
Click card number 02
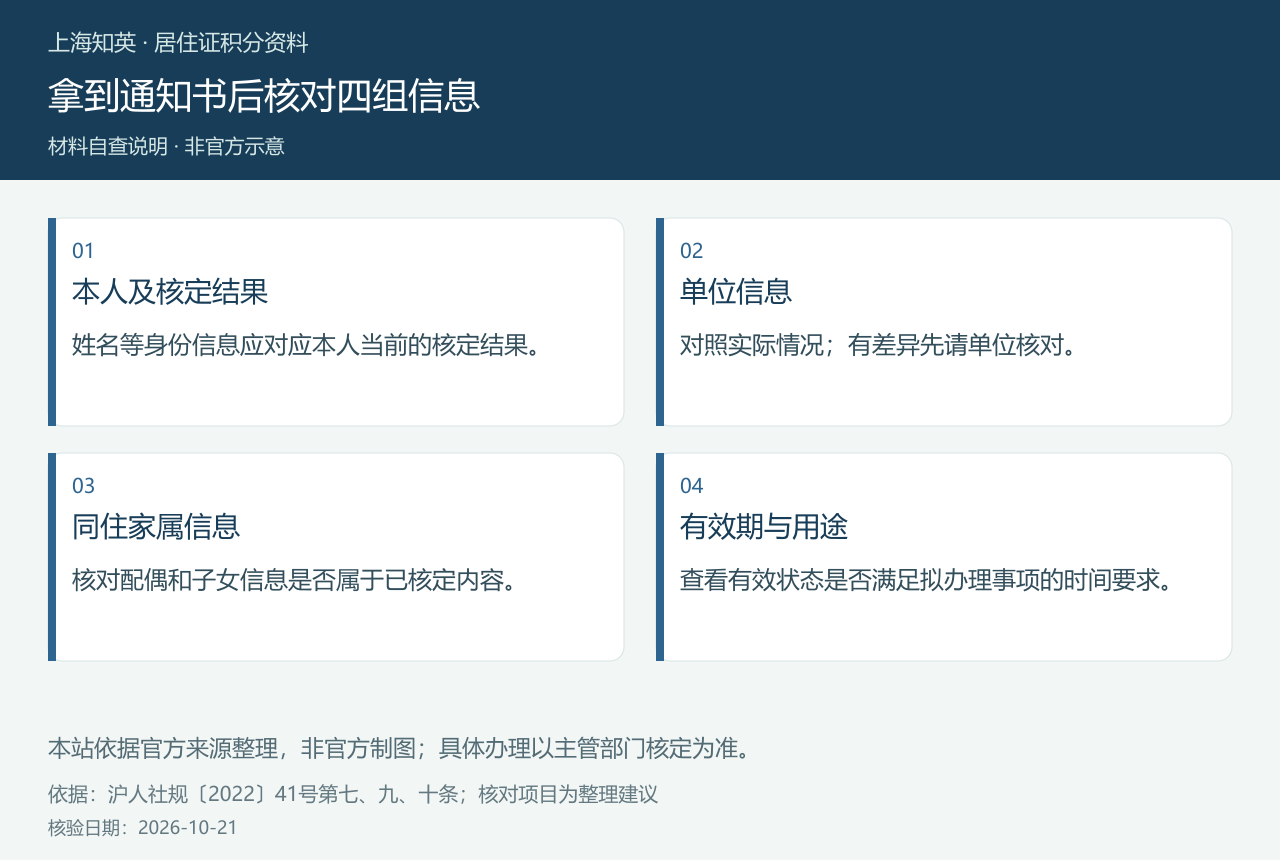692,251
